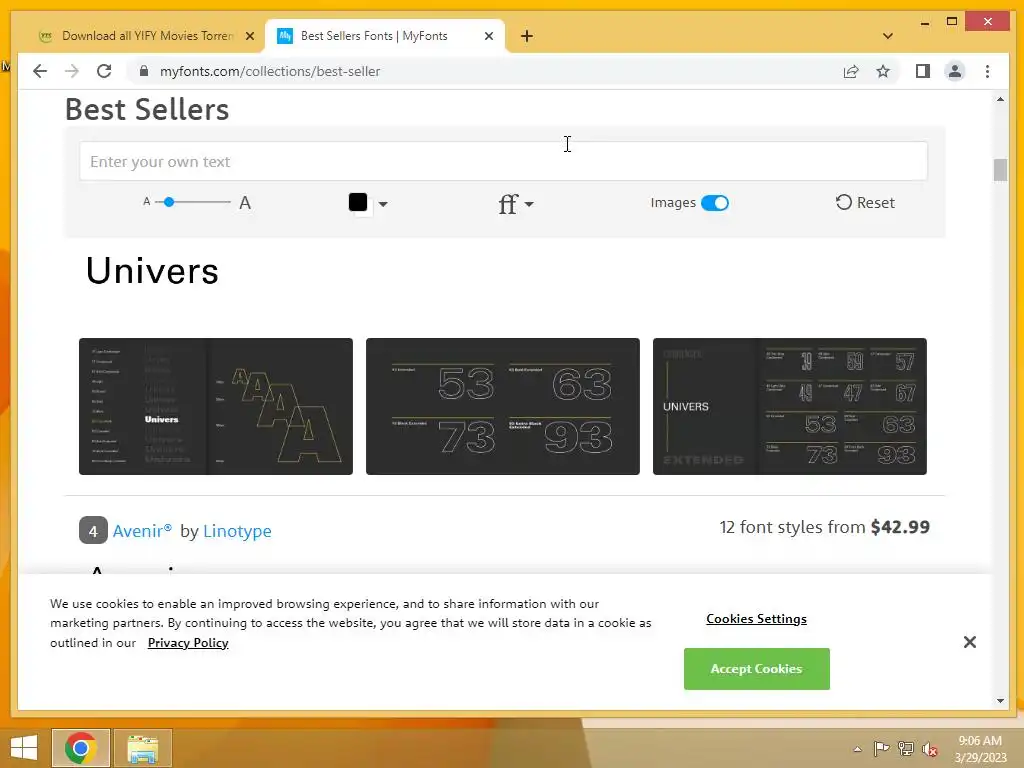The image size is (1024, 768).
Task: Open the Univers Extended preview image
Action: [x=790, y=406]
